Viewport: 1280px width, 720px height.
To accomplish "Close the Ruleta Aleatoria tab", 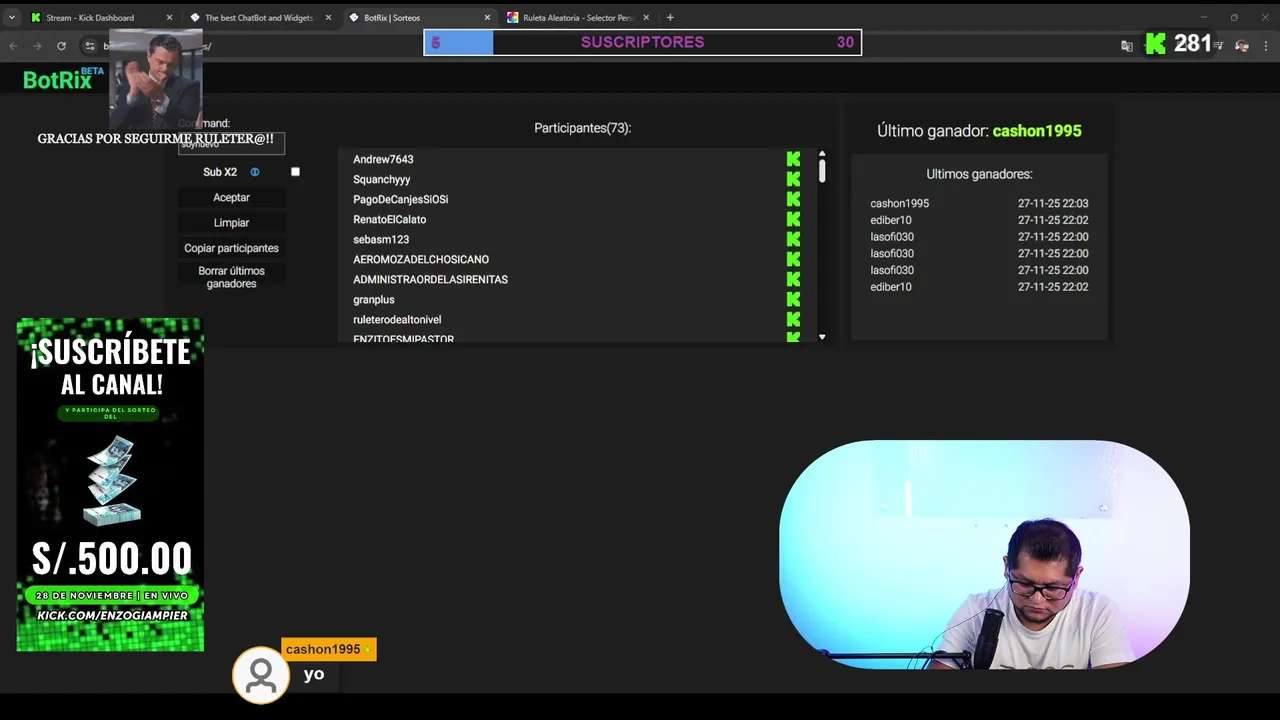I will (646, 17).
